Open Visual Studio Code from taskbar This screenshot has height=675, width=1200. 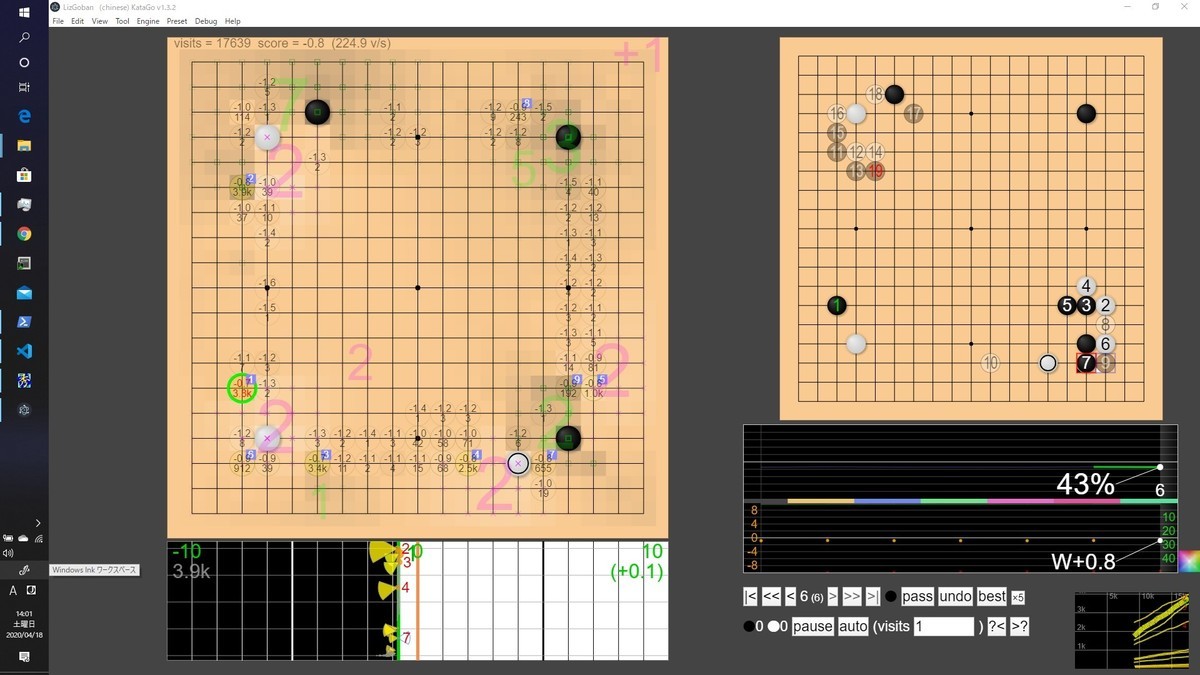coord(24,351)
